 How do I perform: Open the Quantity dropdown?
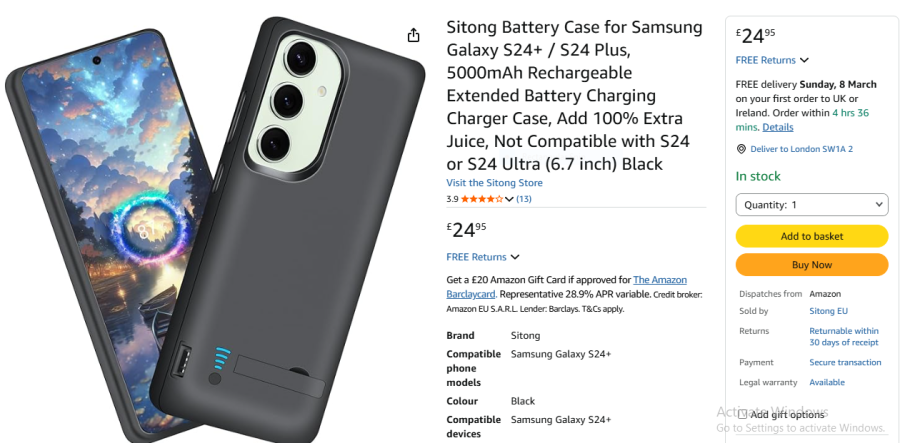(x=811, y=204)
